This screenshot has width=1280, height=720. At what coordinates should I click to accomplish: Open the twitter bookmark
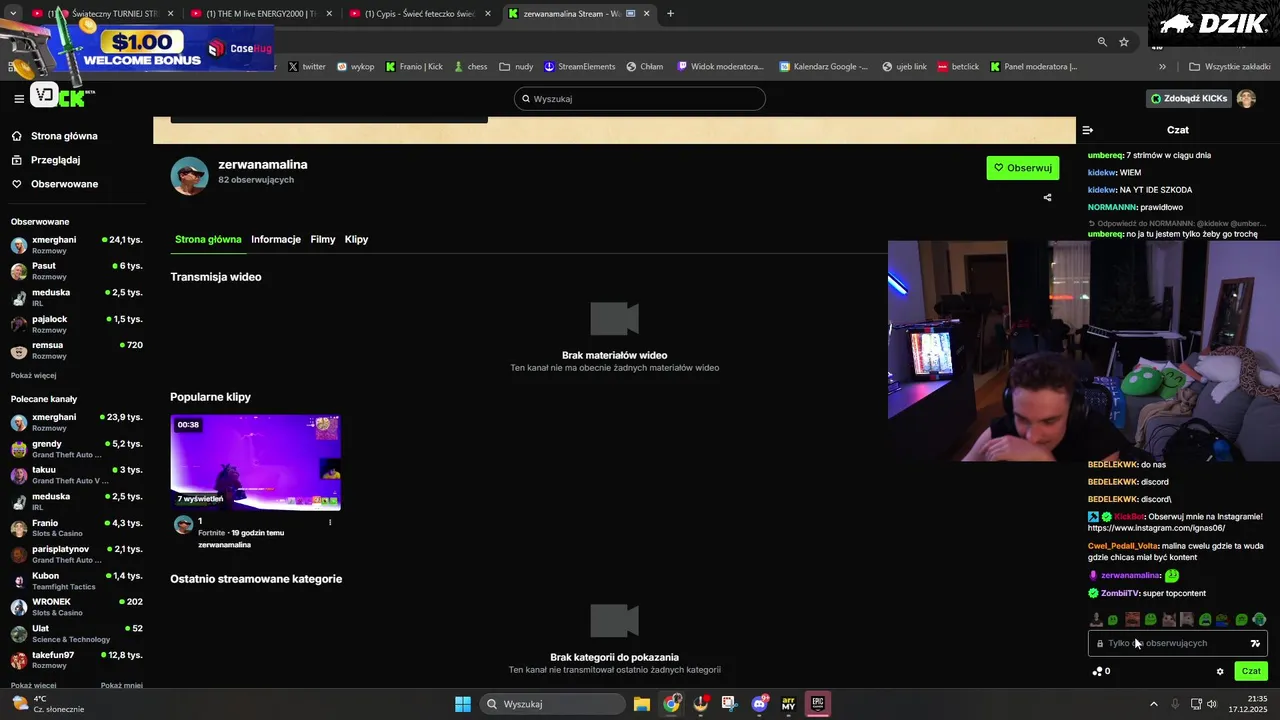307,67
